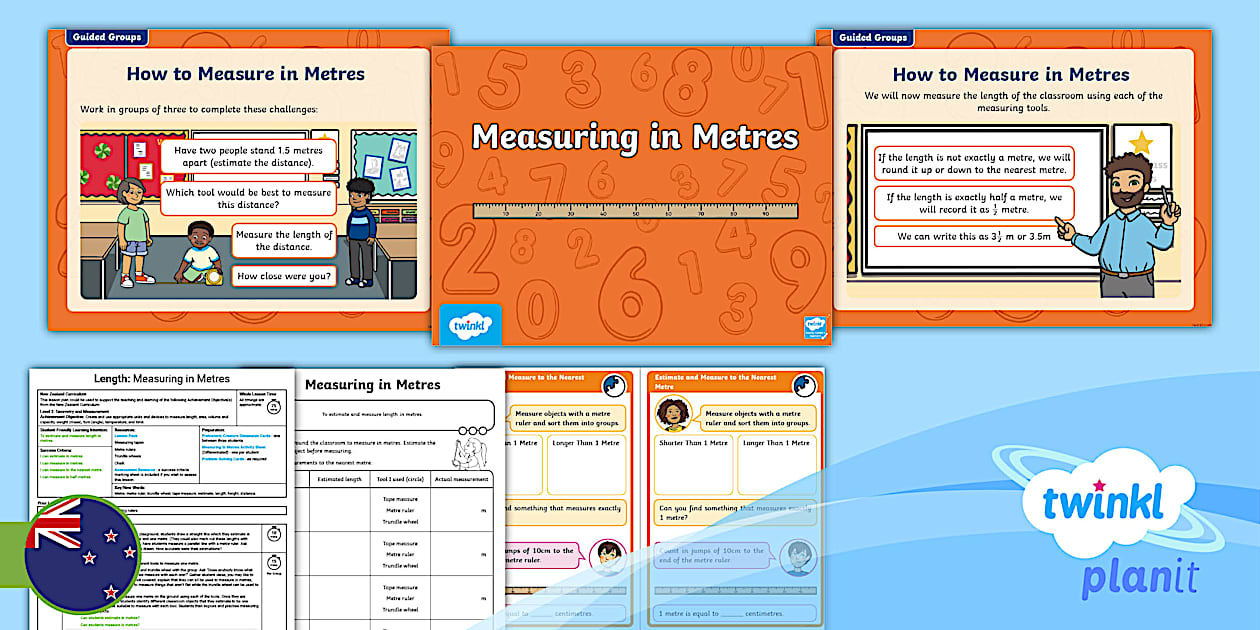Select the Guided Groups badge on the left slide
Image resolution: width=1260 pixels, height=630 pixels.
tap(105, 36)
